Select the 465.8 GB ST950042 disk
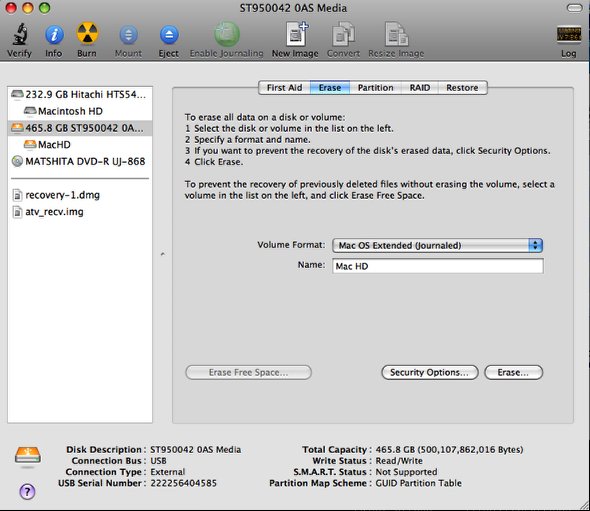Viewport: 590px width, 511px height. click(80, 128)
